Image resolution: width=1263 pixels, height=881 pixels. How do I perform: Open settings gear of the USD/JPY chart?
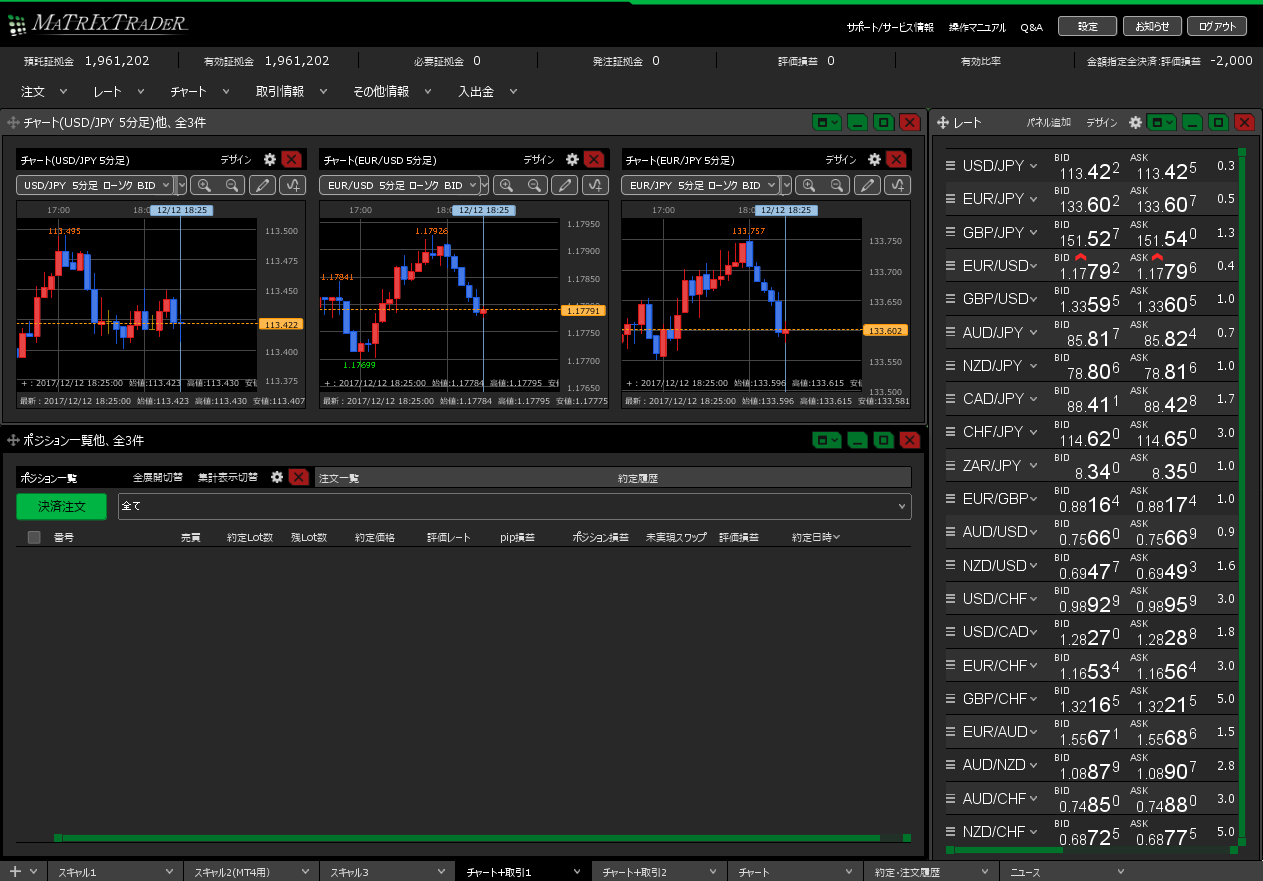(x=269, y=159)
